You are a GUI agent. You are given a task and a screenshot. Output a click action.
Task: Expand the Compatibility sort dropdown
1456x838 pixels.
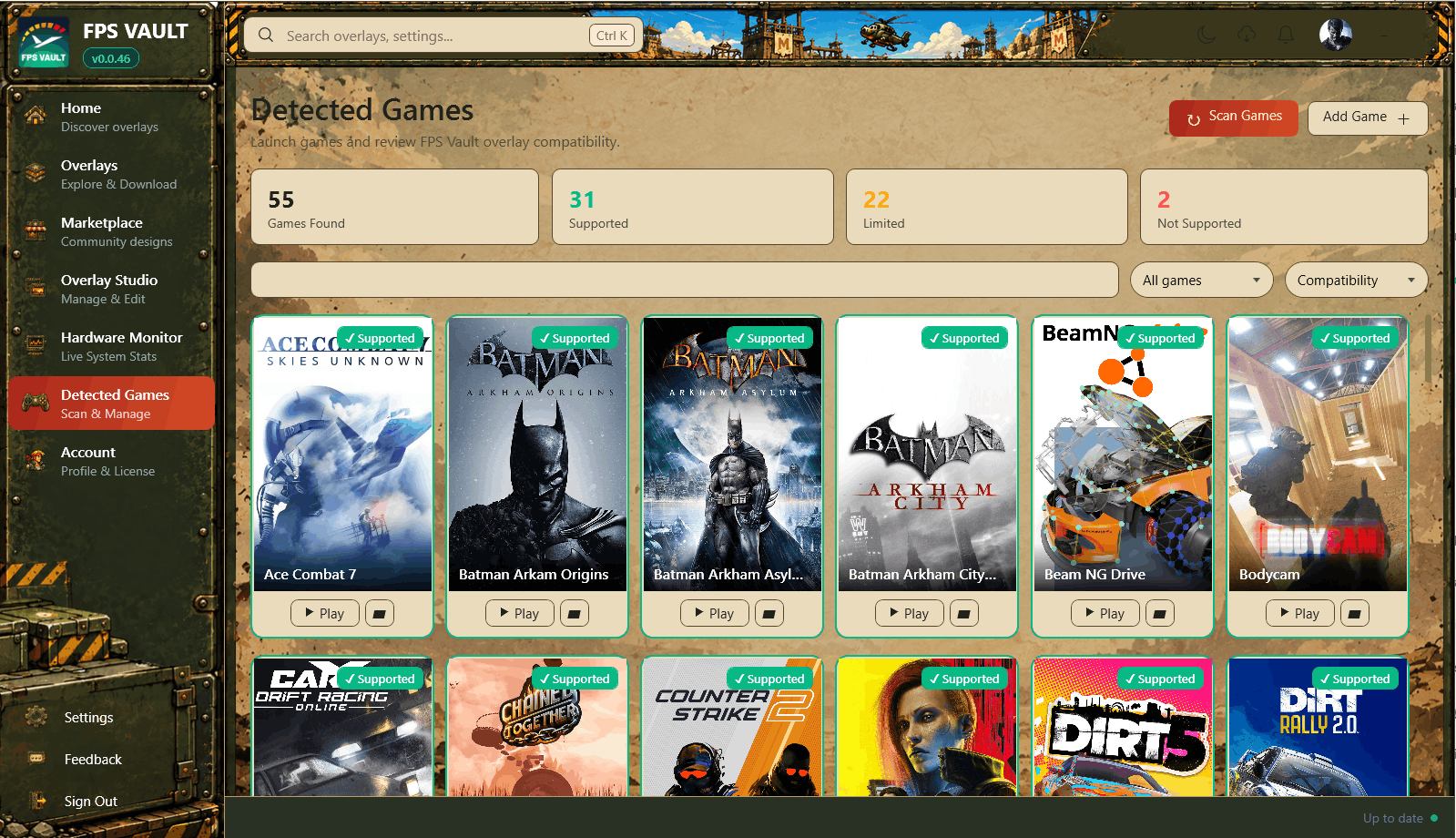1356,280
